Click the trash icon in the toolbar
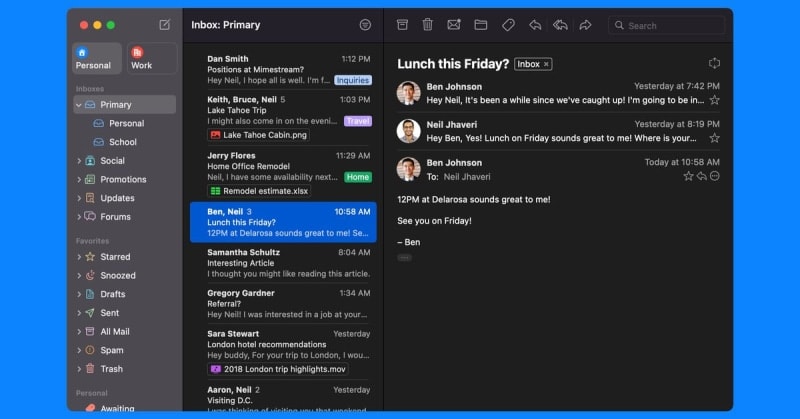Screen dimensions: 800x419 click(428, 25)
